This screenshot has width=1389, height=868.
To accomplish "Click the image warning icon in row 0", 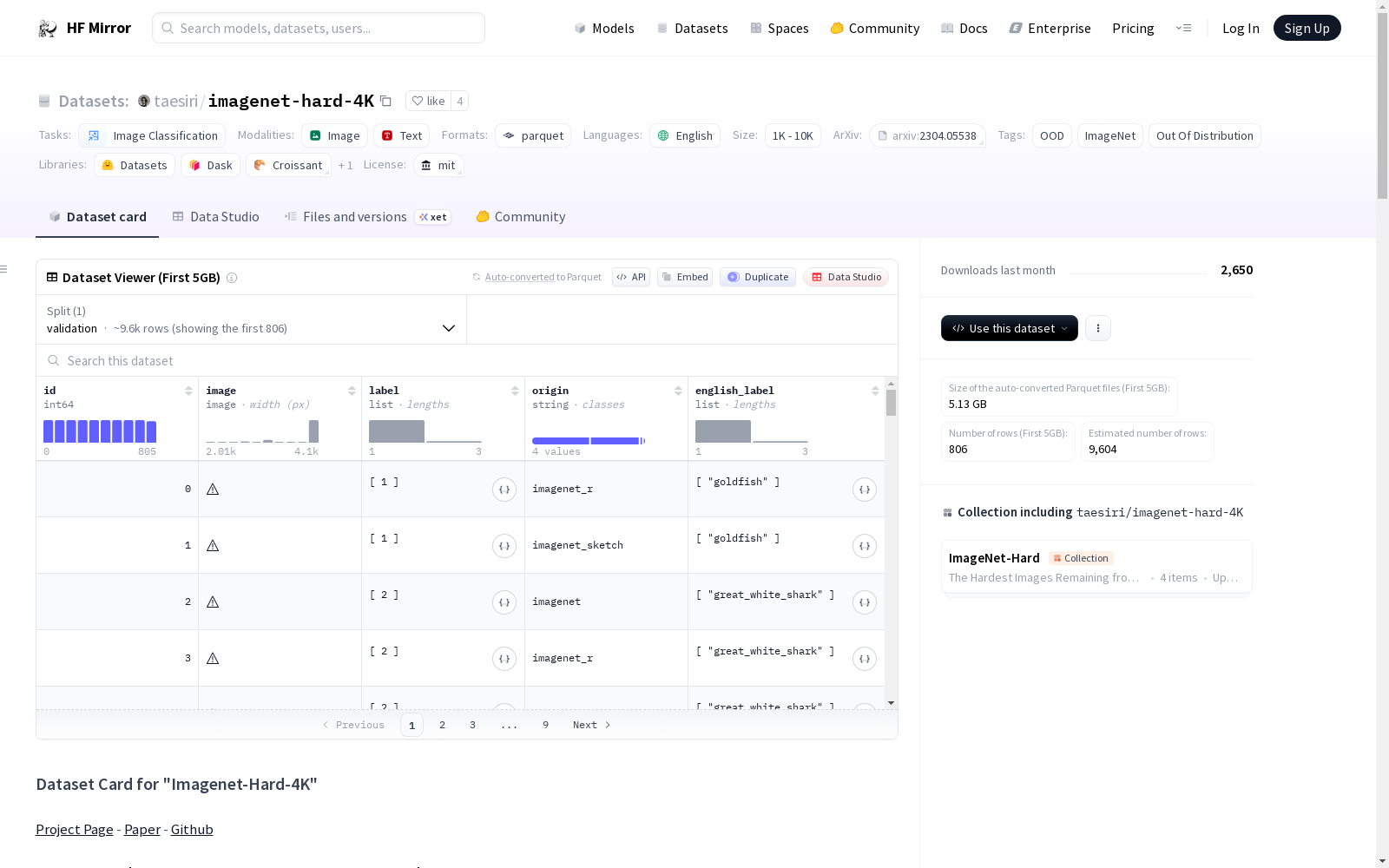I will click(x=213, y=490).
